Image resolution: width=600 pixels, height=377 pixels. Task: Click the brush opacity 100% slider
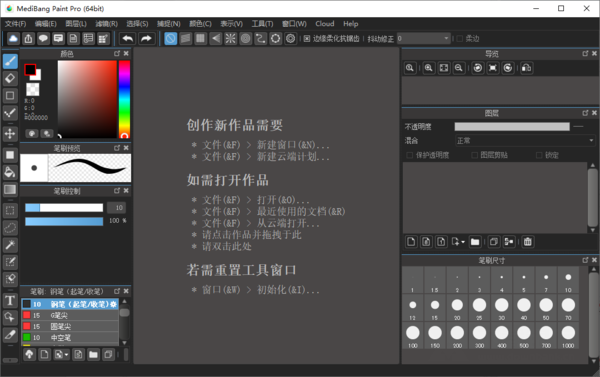(x=64, y=221)
